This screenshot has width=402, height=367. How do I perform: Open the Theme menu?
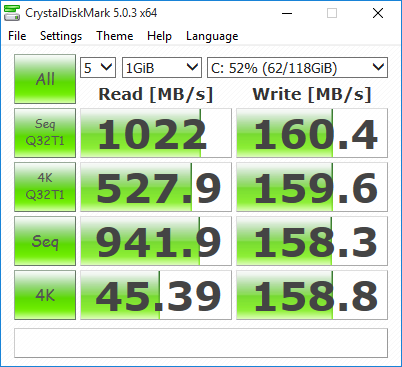[115, 36]
